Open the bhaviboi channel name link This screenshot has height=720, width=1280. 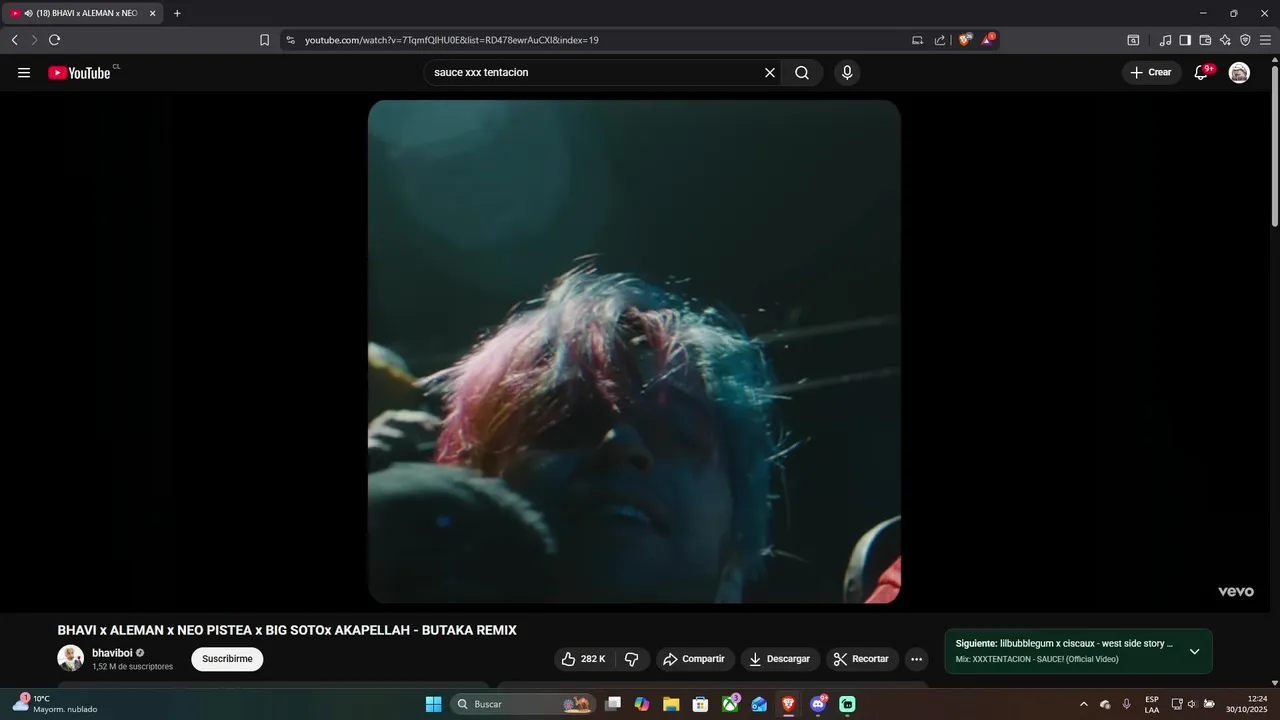(112, 653)
